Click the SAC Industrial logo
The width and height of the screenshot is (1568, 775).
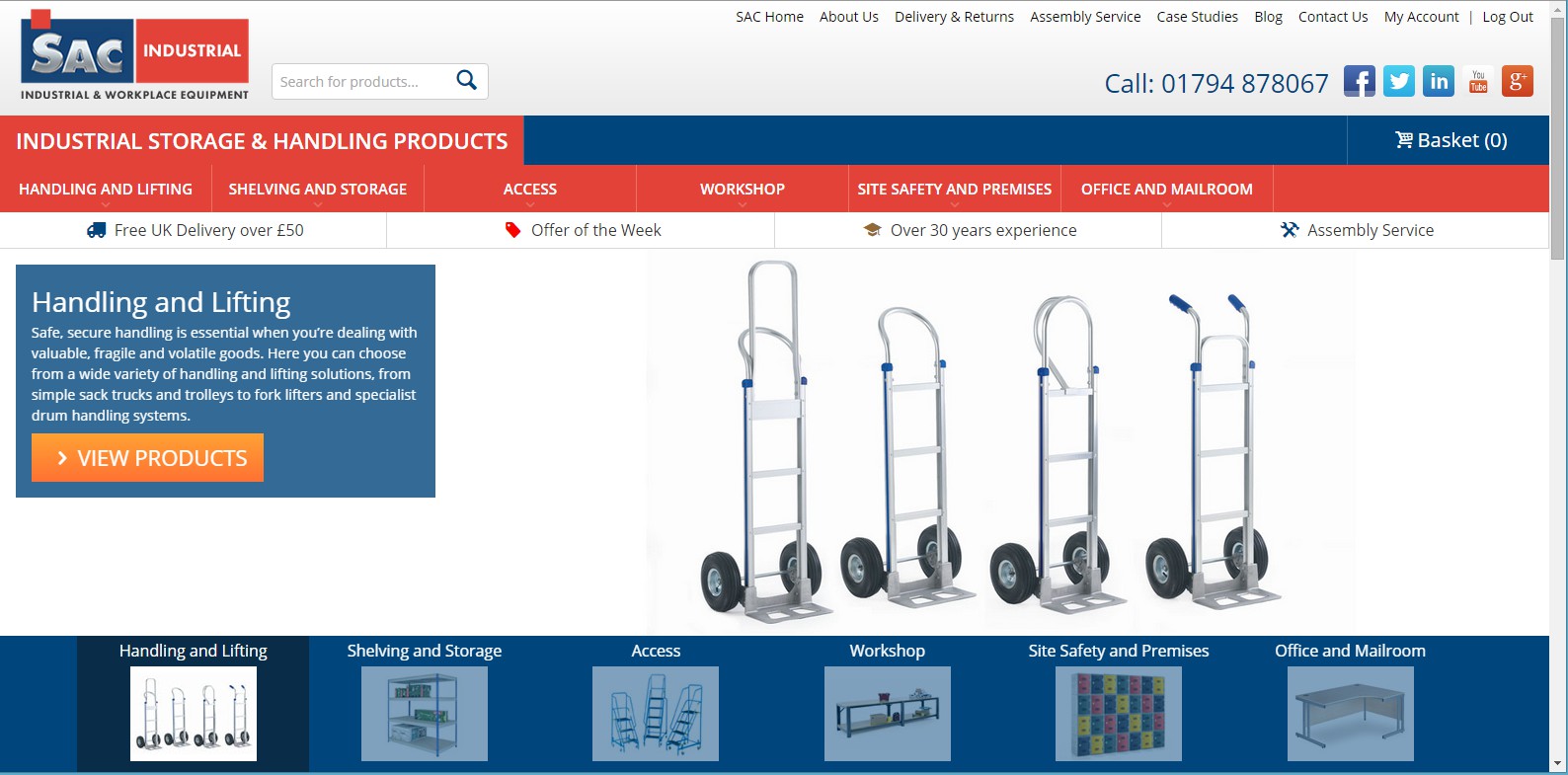(134, 55)
